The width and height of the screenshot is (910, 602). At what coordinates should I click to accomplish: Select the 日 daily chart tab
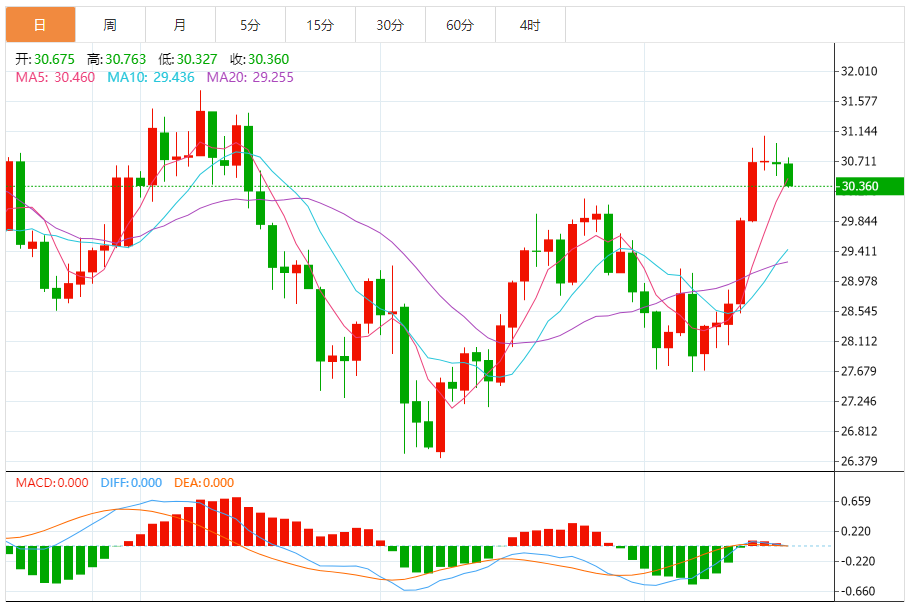(41, 25)
